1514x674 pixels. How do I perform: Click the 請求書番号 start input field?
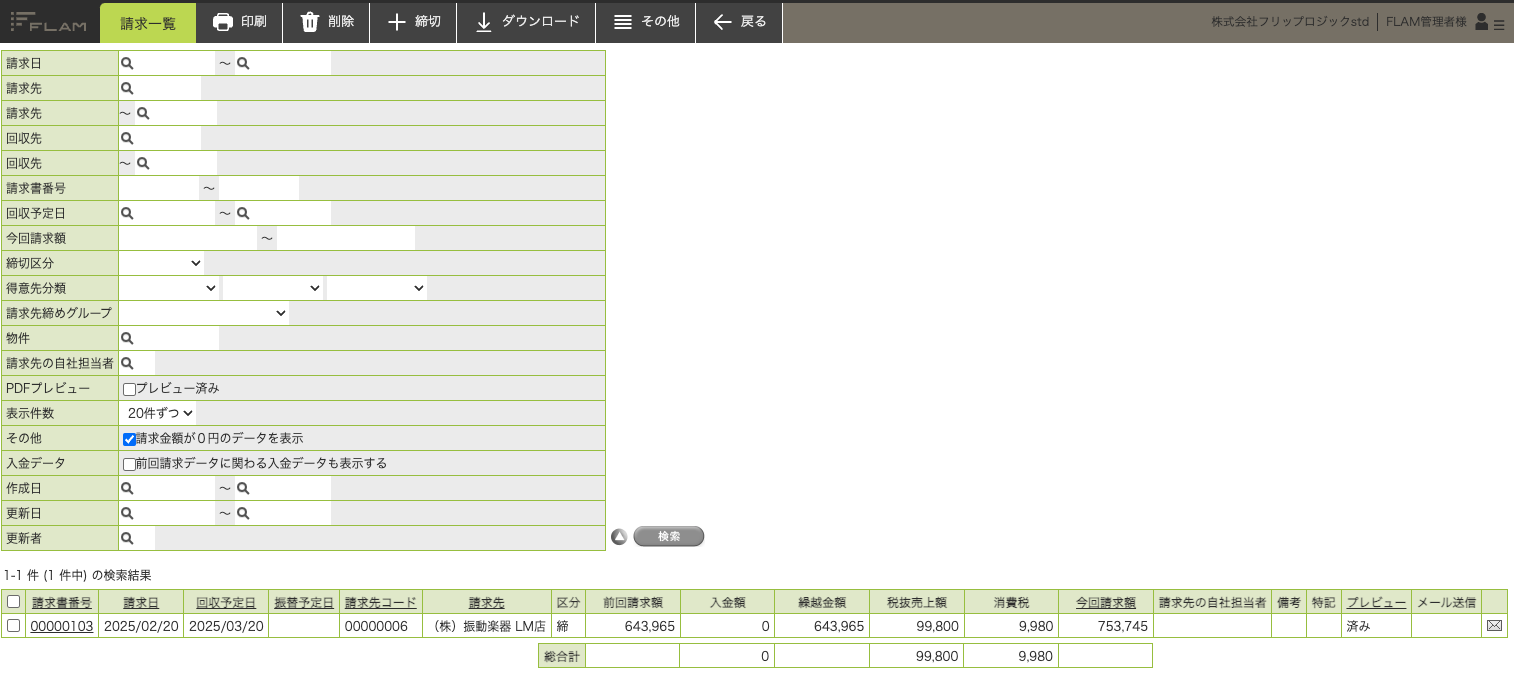[x=159, y=188]
